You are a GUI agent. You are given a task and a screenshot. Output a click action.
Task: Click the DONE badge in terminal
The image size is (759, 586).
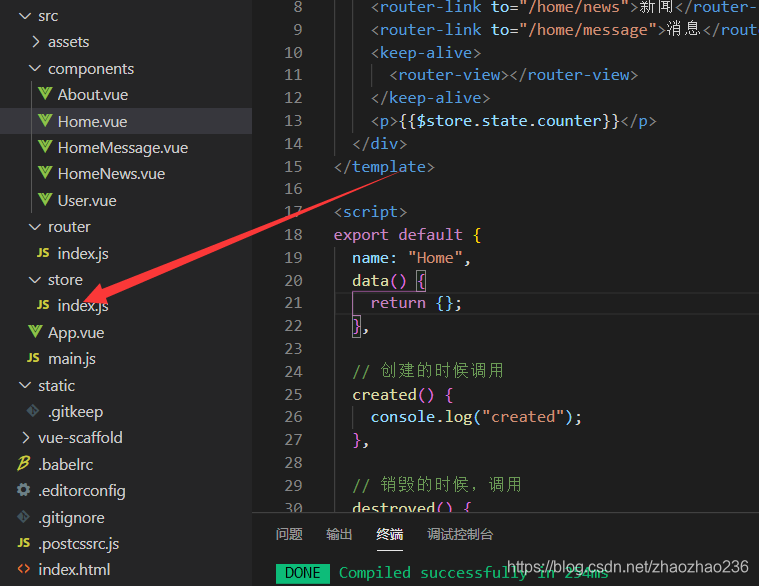point(303,573)
